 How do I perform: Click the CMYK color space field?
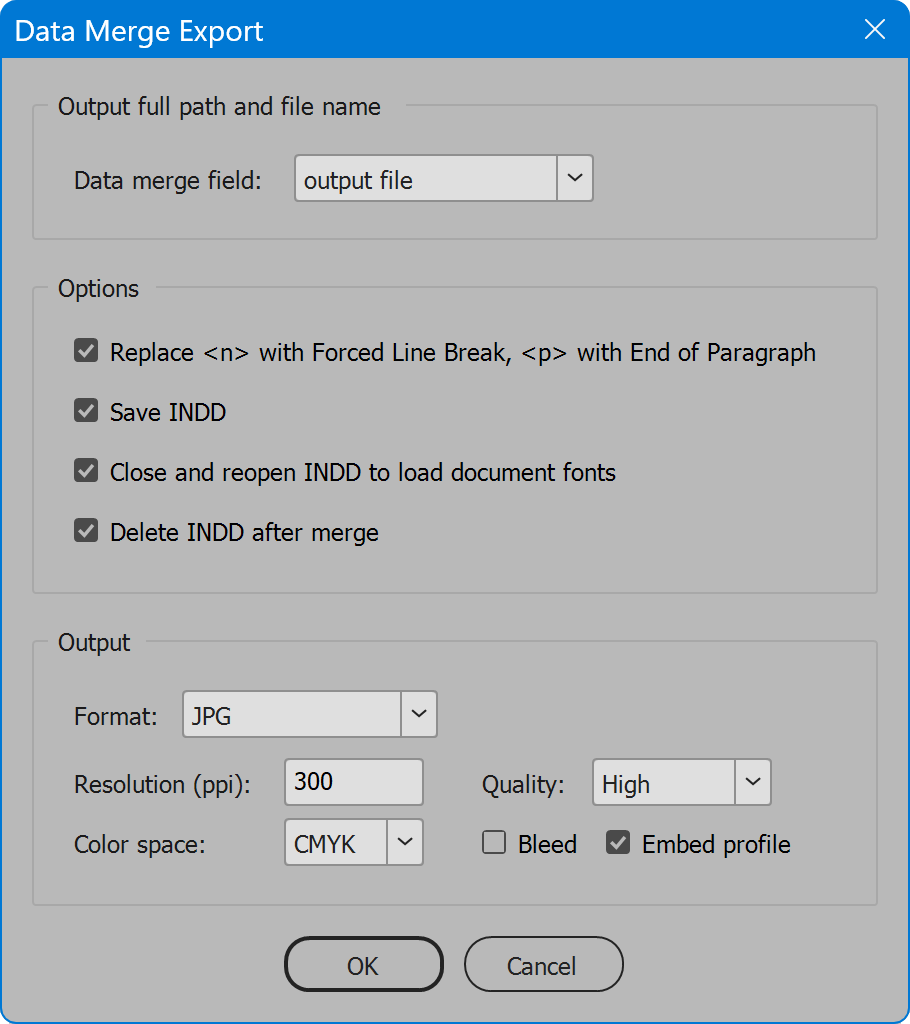pyautogui.click(x=335, y=843)
